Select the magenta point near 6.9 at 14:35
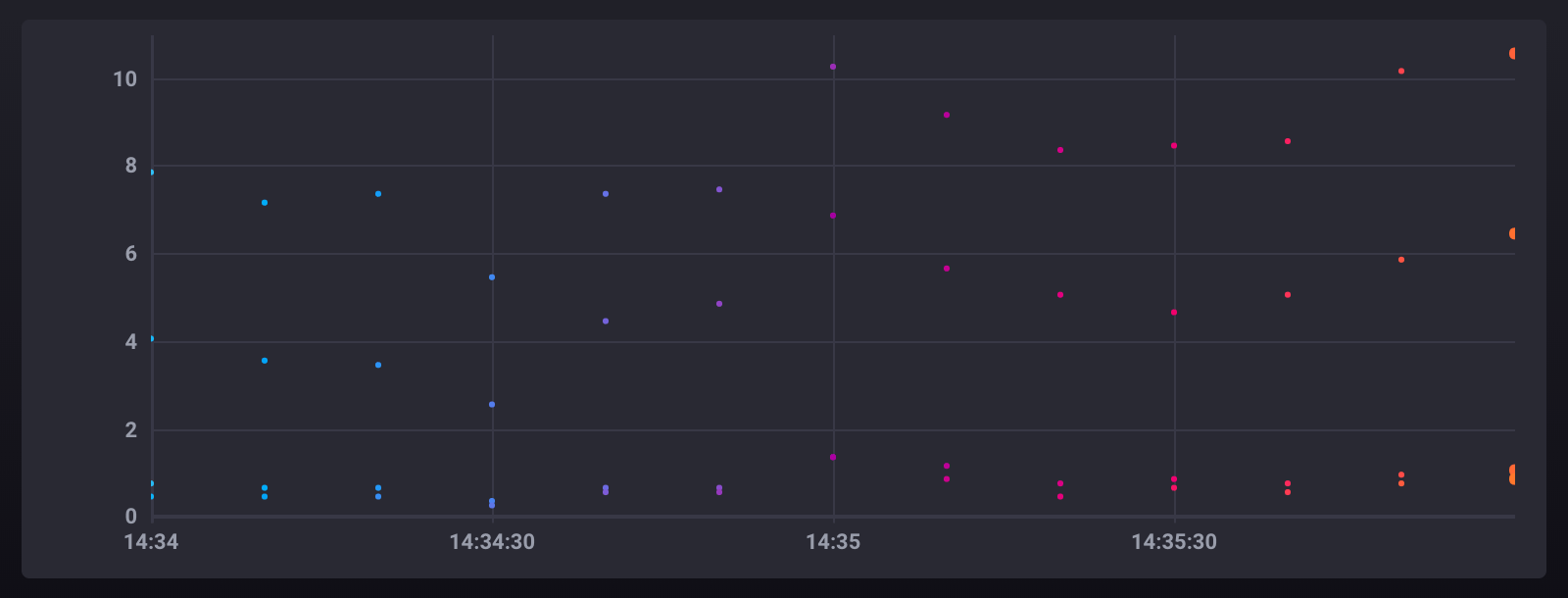The height and width of the screenshot is (598, 1568). coord(833,216)
